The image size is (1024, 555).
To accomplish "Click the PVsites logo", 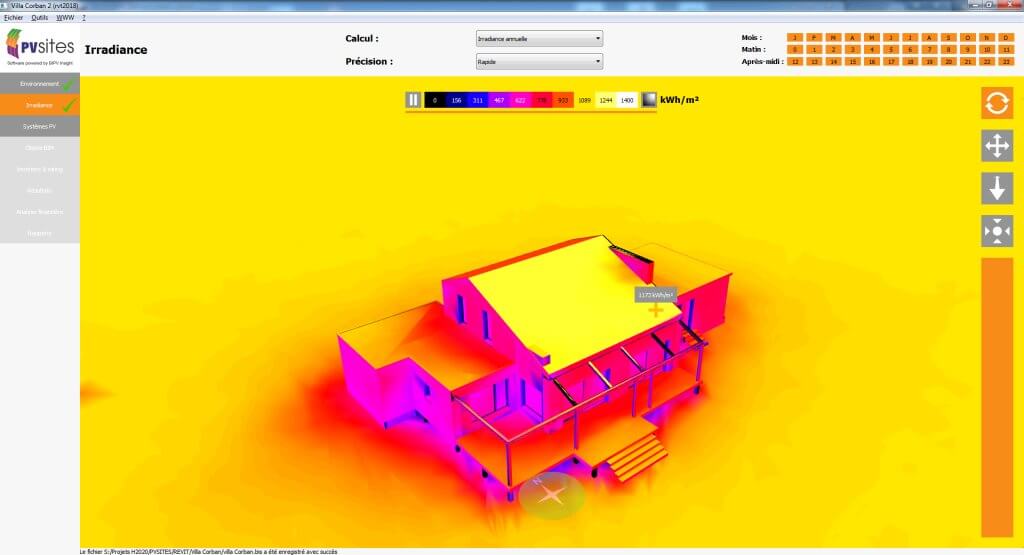I will point(40,46).
